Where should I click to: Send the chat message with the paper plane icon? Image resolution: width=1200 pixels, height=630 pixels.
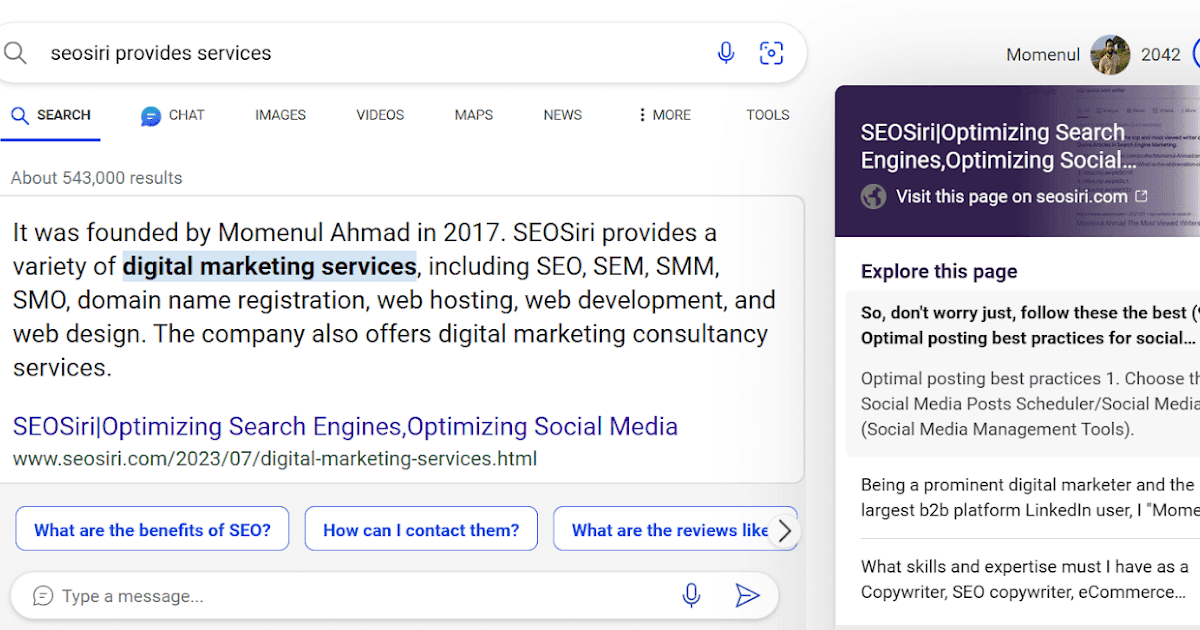(x=748, y=595)
